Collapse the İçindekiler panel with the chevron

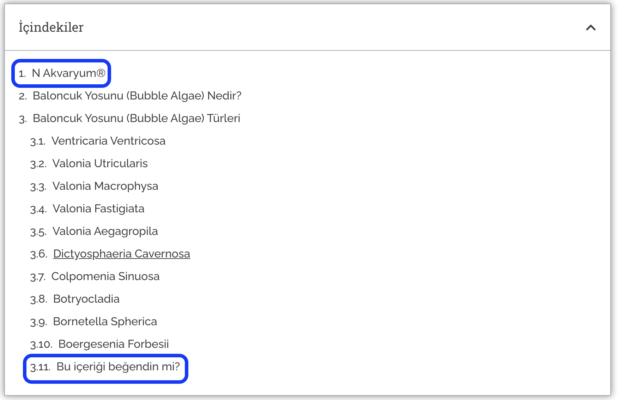590,28
